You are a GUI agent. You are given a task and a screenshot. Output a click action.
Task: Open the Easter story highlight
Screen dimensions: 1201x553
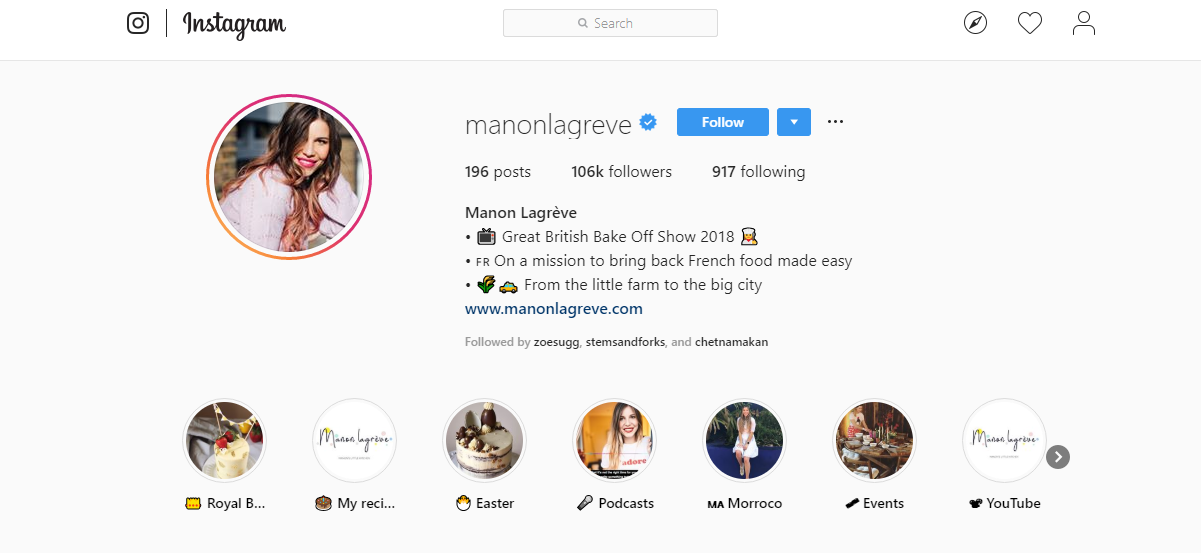click(484, 441)
